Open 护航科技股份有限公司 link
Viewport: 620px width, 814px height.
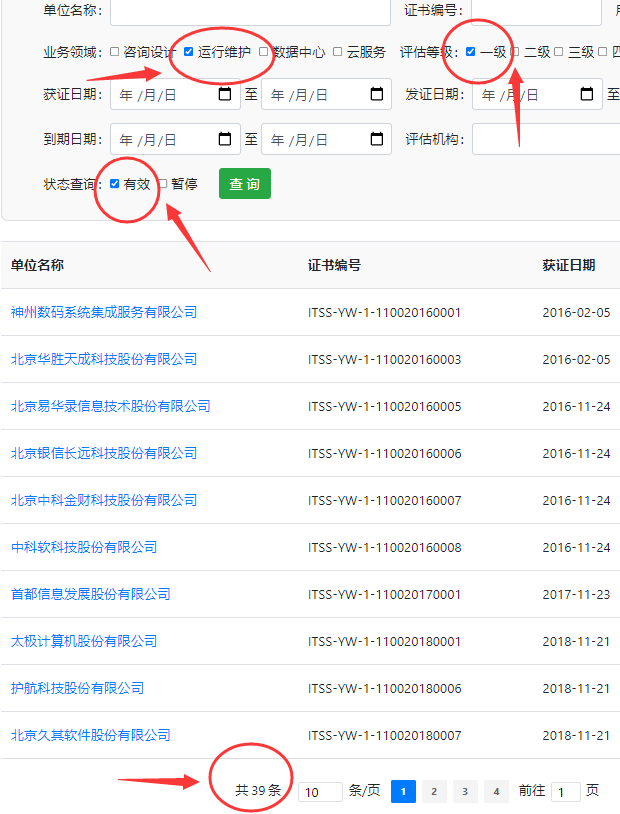point(77,688)
